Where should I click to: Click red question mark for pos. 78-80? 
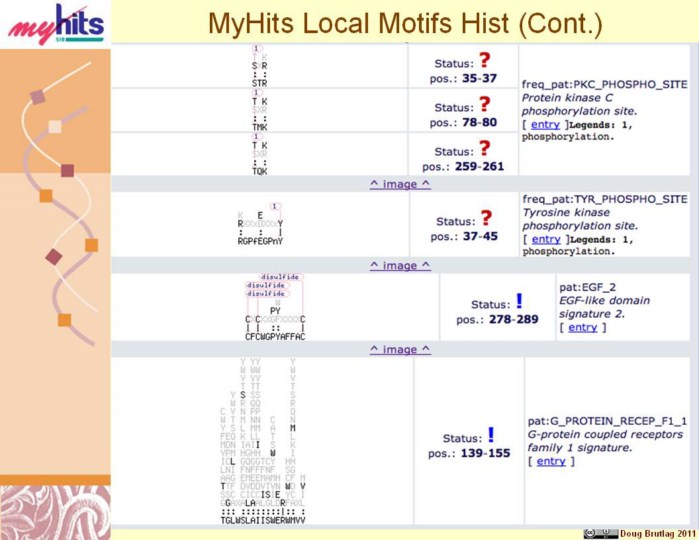point(485,105)
